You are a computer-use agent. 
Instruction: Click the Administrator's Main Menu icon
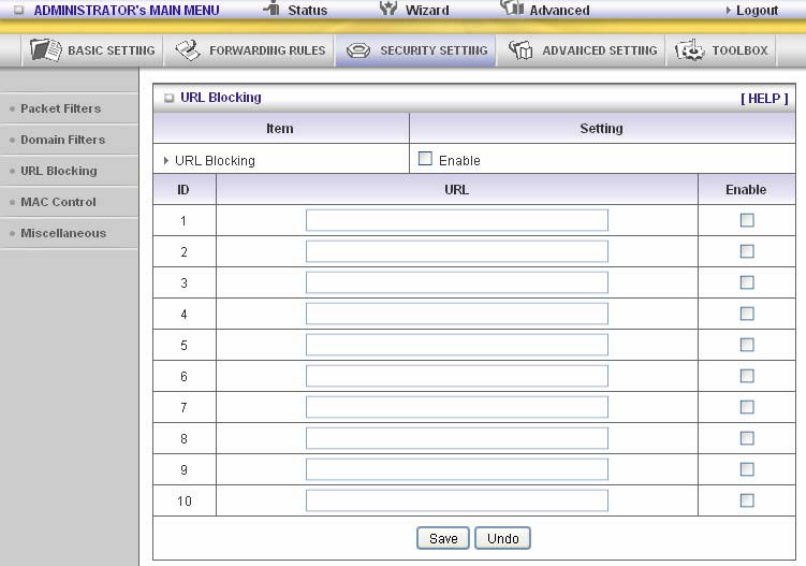pos(19,10)
